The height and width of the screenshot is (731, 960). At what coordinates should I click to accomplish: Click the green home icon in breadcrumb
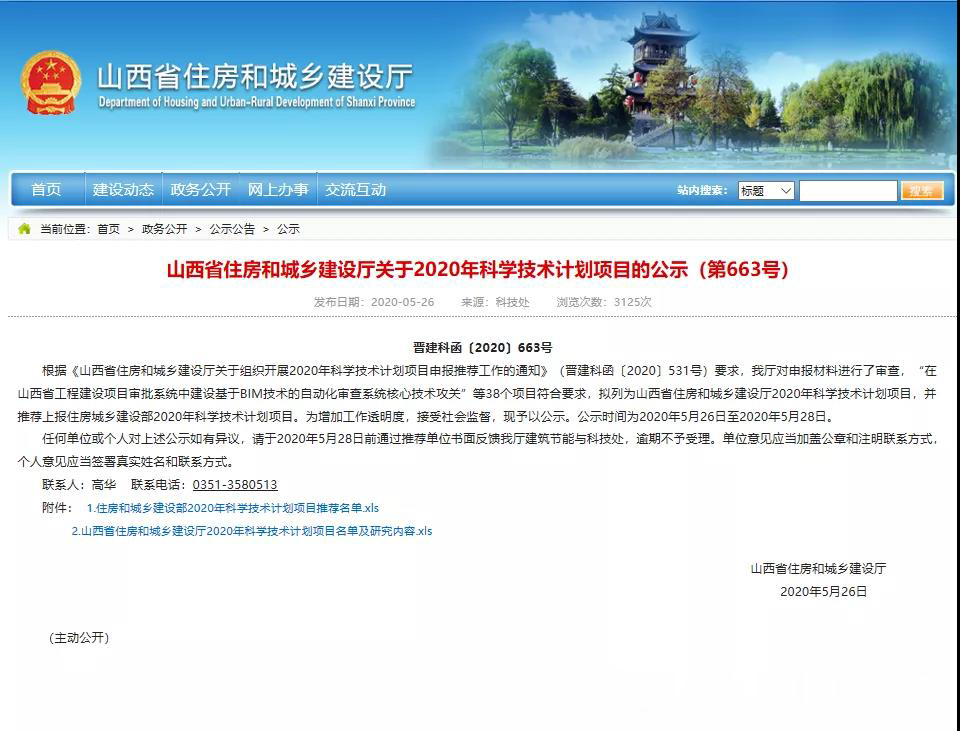tap(25, 229)
